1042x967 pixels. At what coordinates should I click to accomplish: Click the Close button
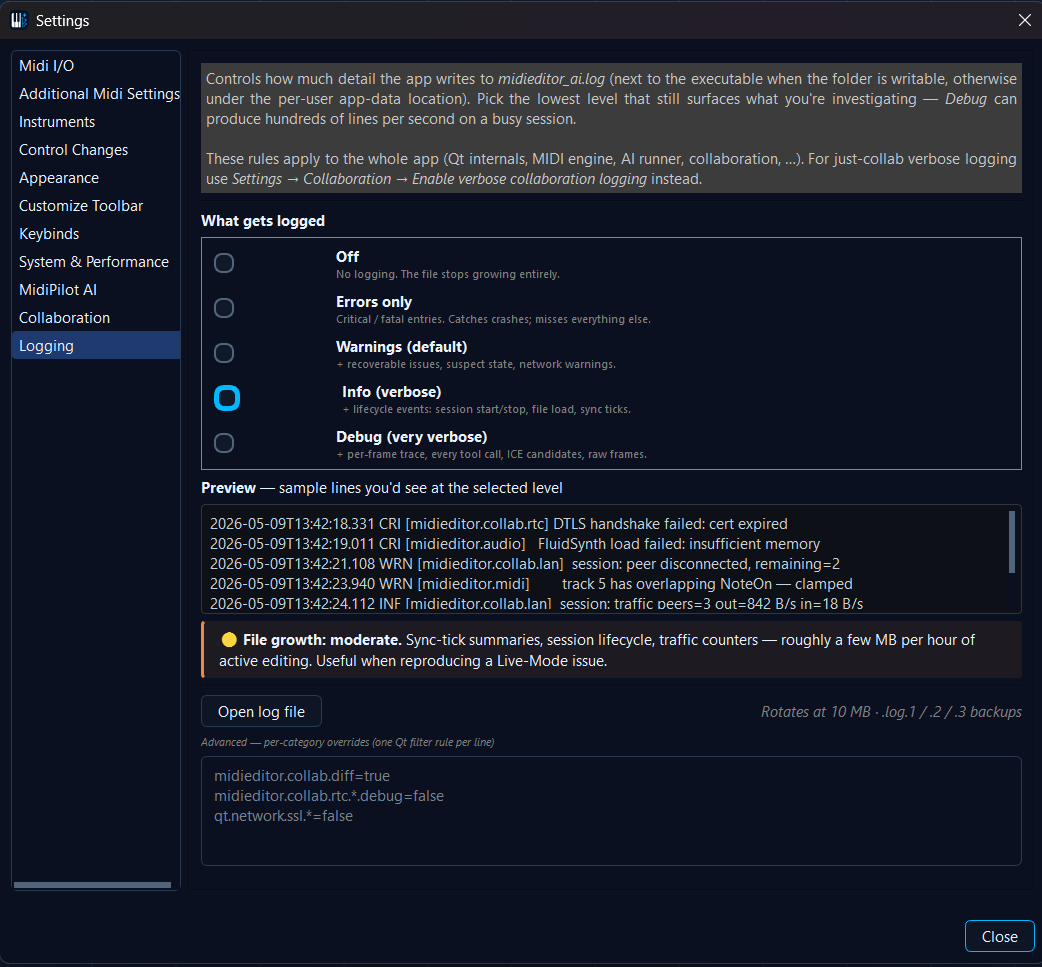[999, 936]
